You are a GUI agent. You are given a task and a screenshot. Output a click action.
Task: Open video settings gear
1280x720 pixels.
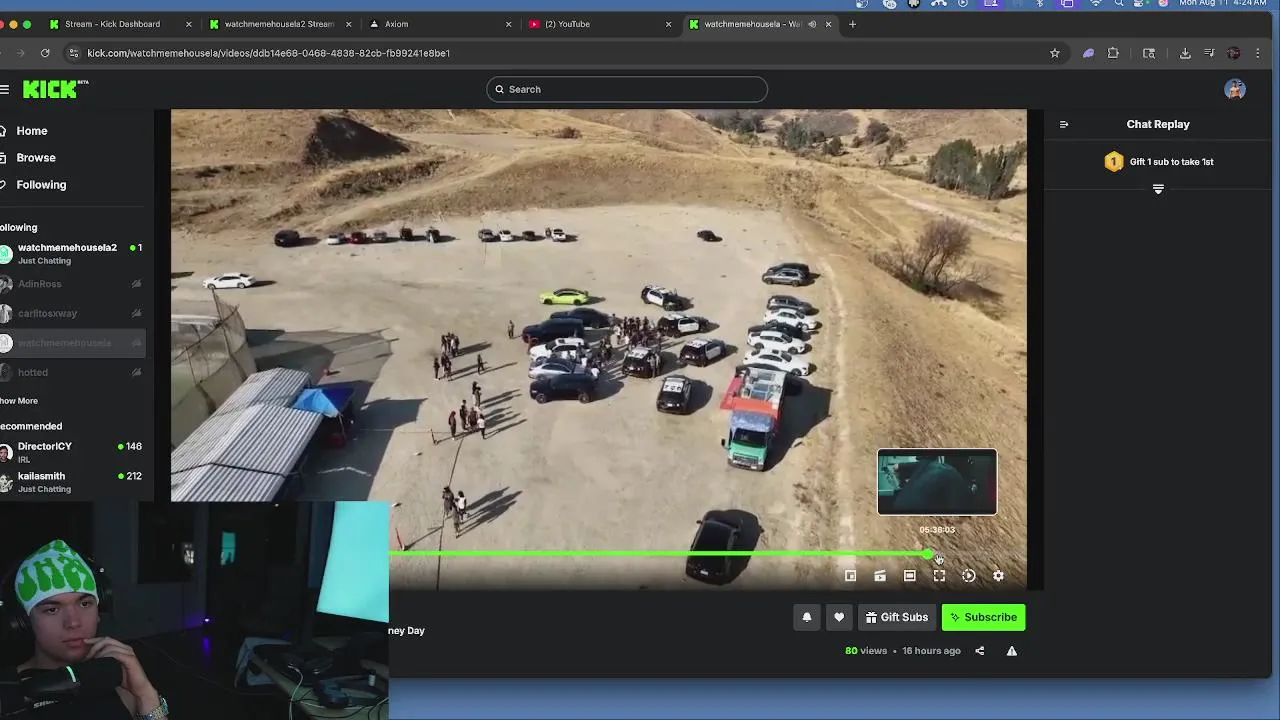(x=998, y=576)
